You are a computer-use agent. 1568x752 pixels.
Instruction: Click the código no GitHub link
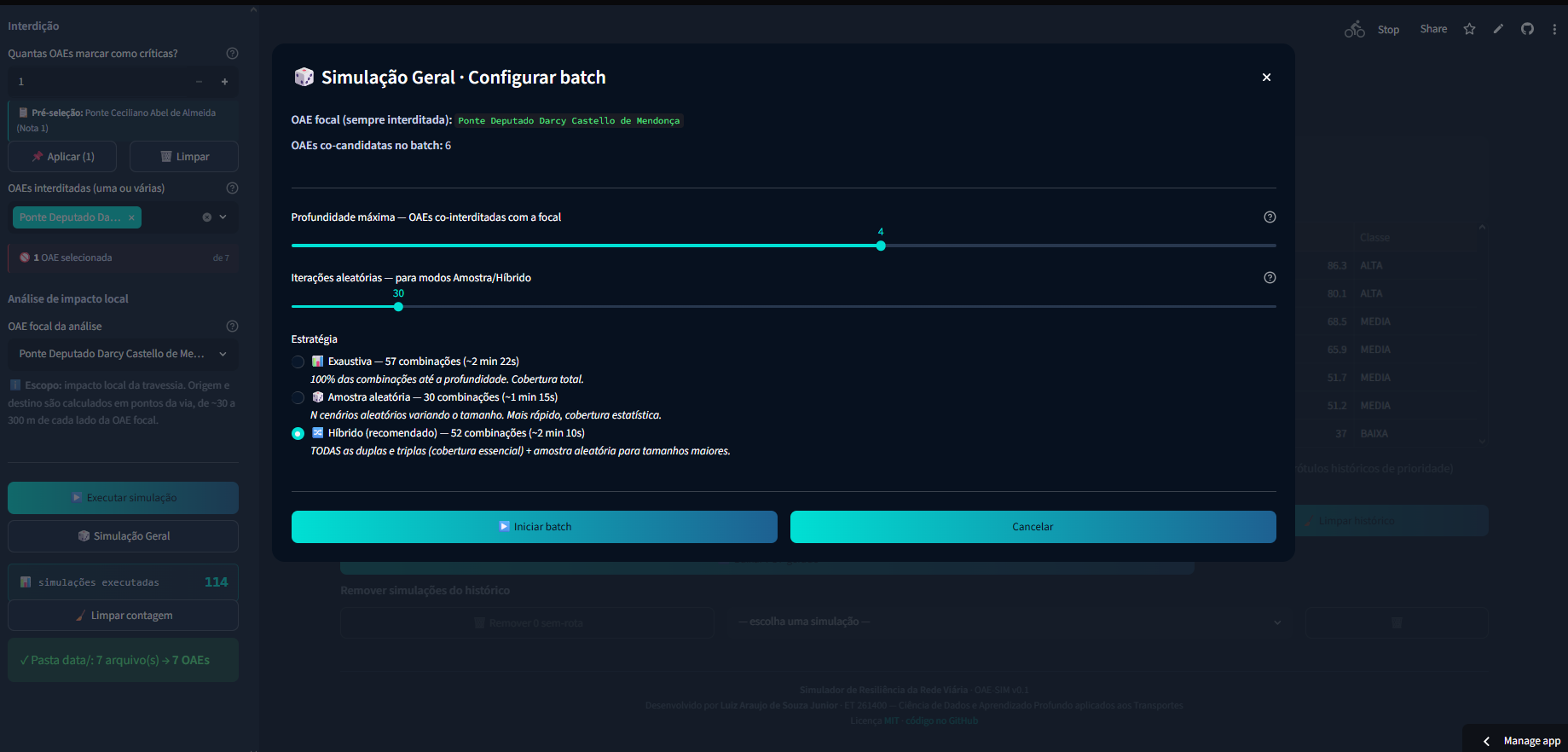tap(941, 721)
